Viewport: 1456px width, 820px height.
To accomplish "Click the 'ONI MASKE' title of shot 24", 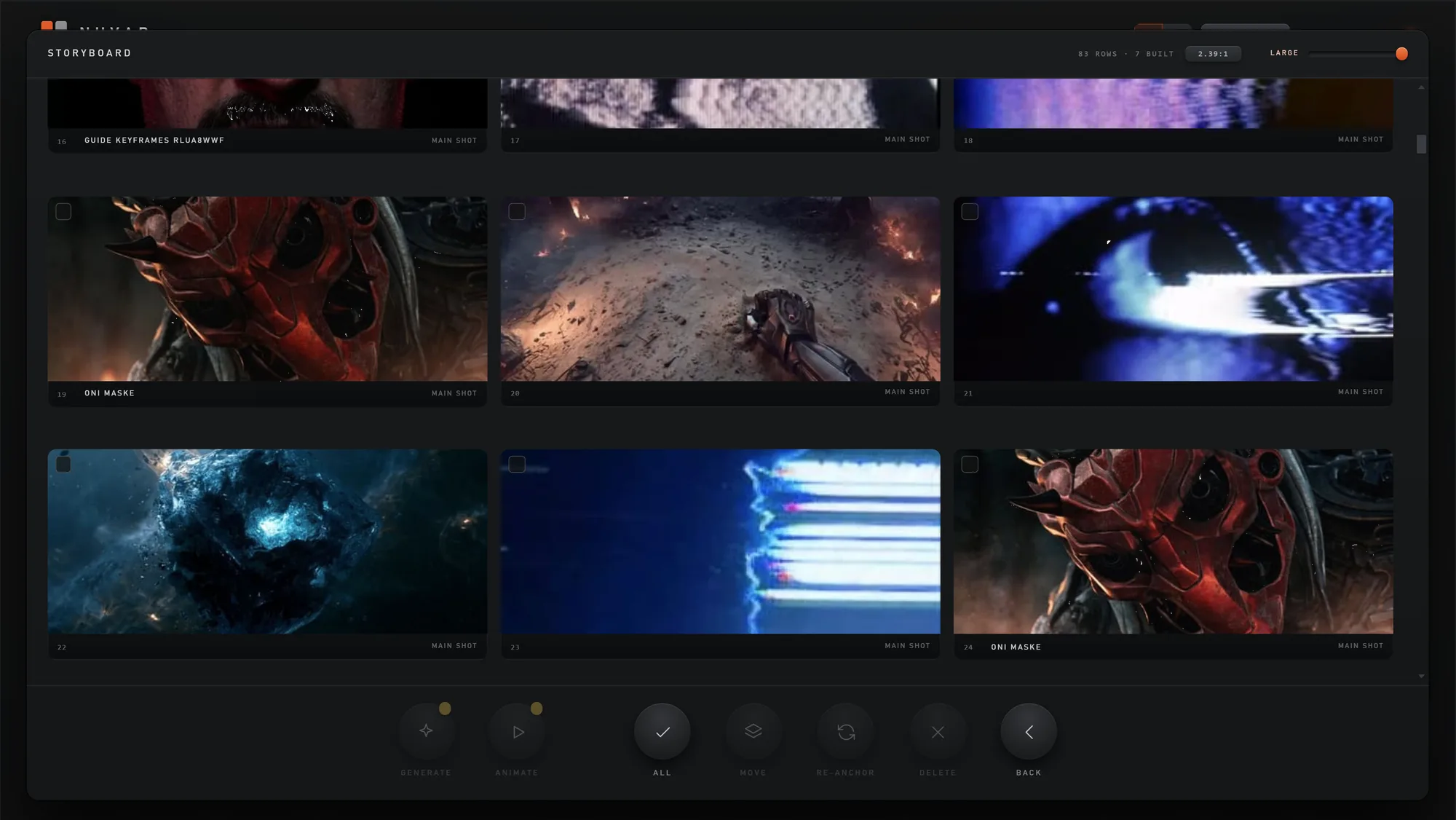I will click(x=1016, y=647).
